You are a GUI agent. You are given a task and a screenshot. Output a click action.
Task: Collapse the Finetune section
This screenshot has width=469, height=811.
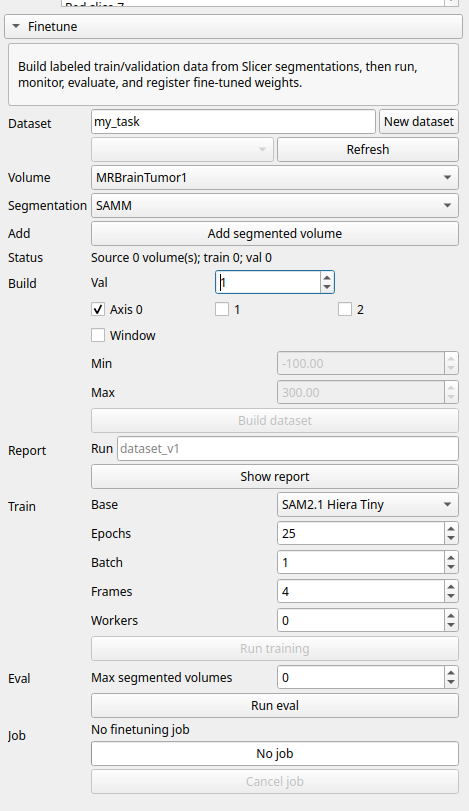(x=233, y=26)
